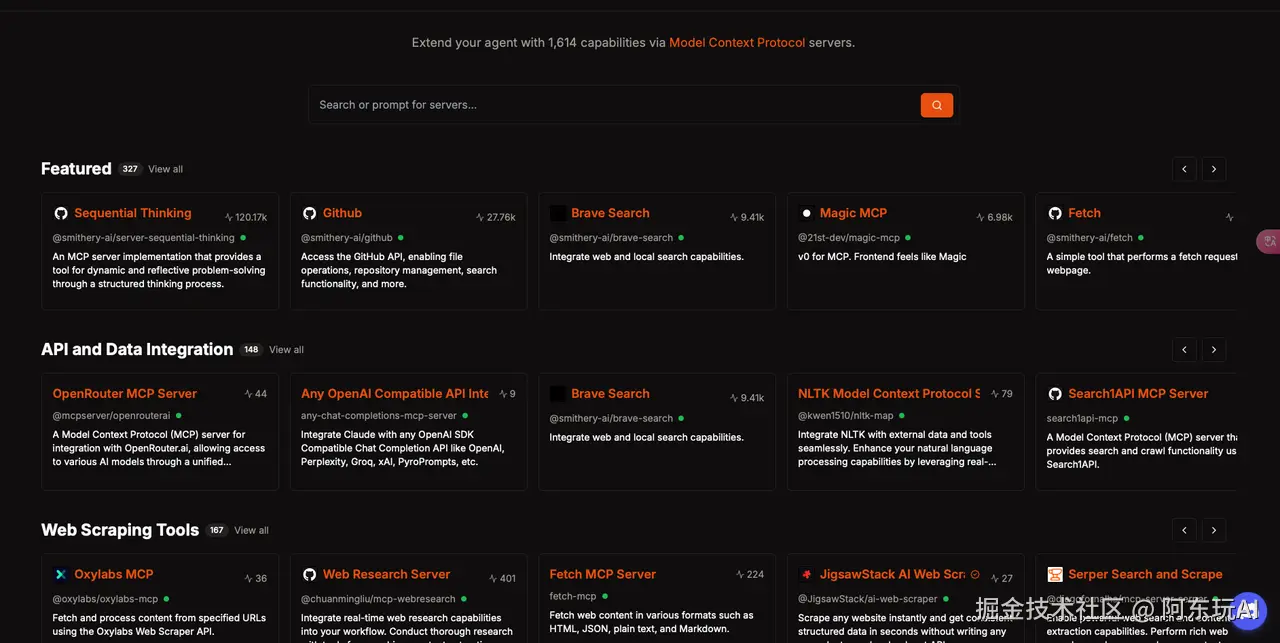Viewport: 1280px width, 643px height.
Task: Click the 148 badge beside API and Data Integration
Action: [251, 350]
